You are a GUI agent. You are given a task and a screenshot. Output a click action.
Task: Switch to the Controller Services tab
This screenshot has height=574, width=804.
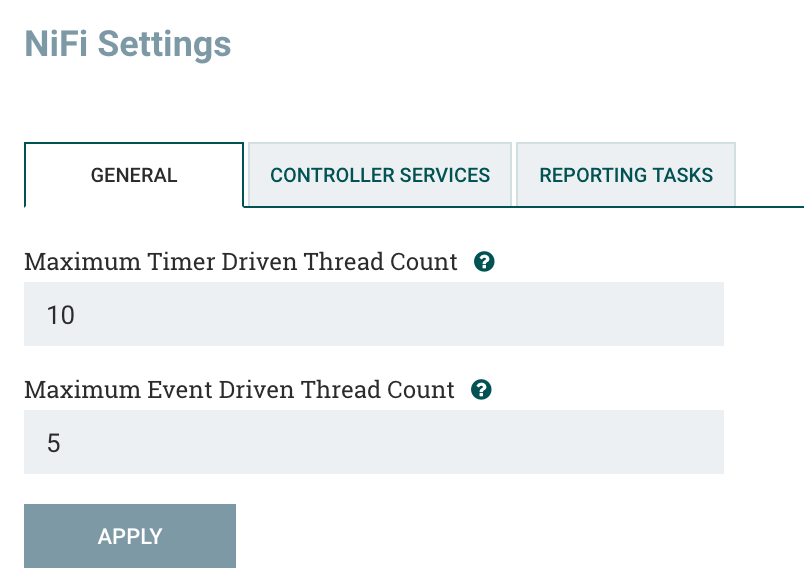pos(380,175)
